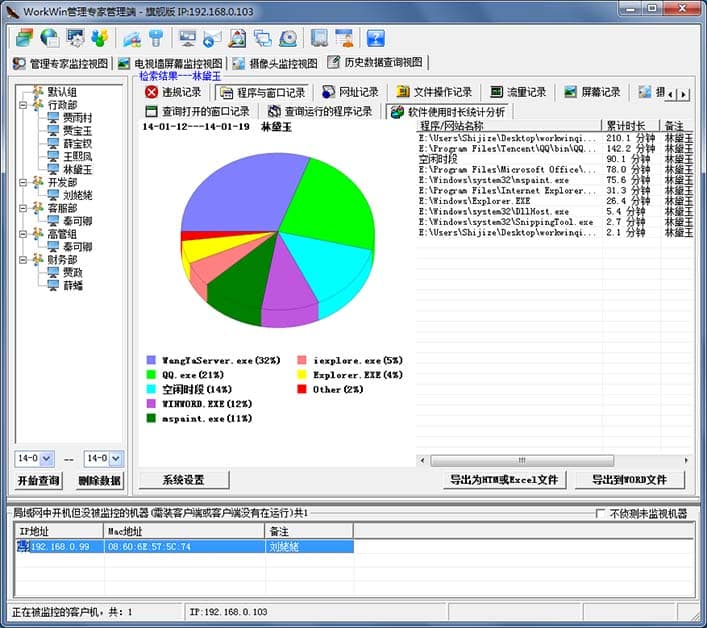
Task: Open 系统设置 button
Action: (184, 480)
